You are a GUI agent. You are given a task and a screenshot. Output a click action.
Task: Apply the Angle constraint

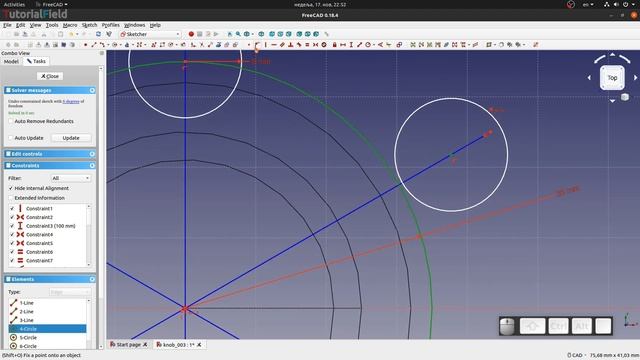(379, 44)
